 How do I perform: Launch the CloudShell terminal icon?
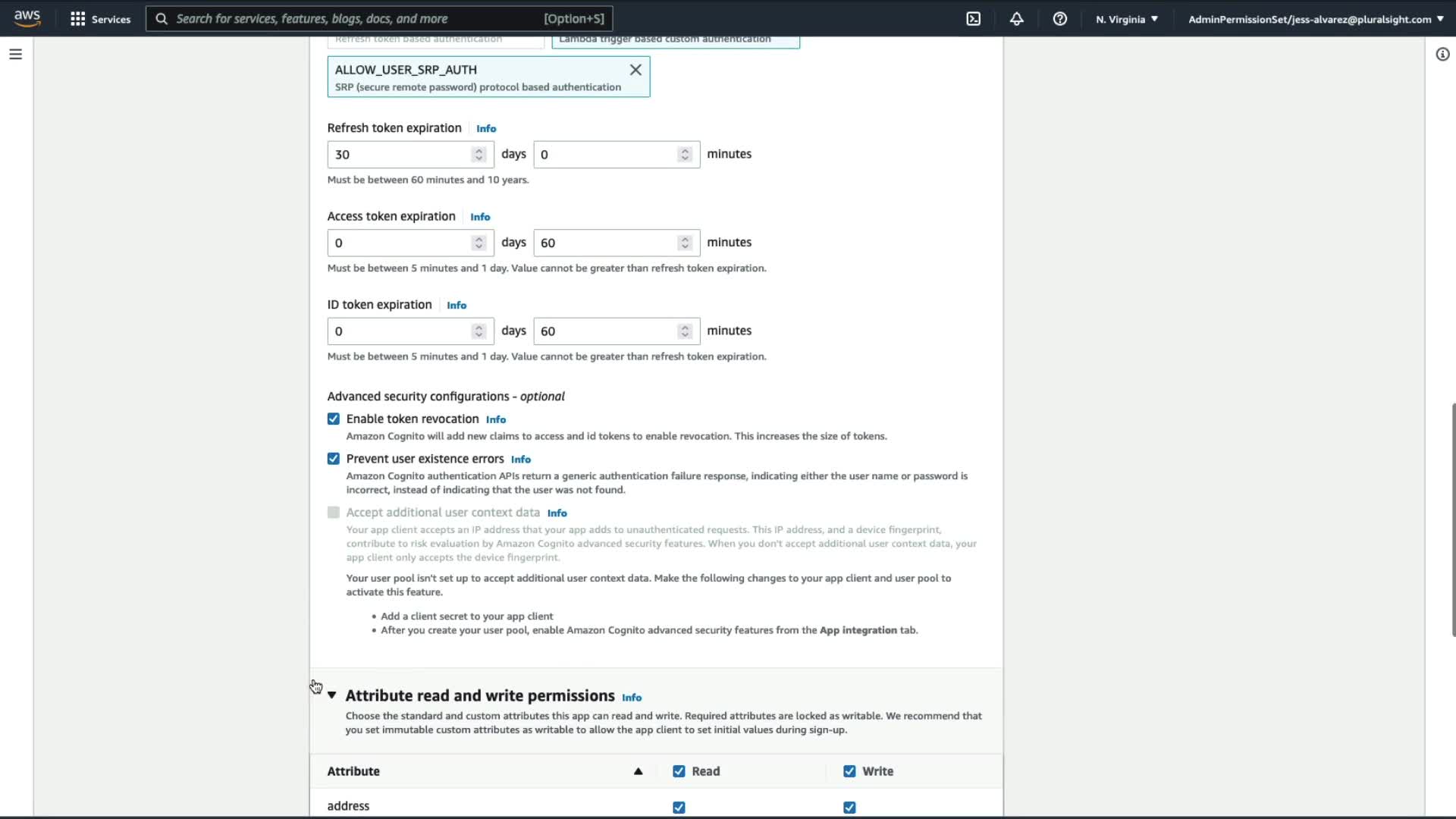974,19
